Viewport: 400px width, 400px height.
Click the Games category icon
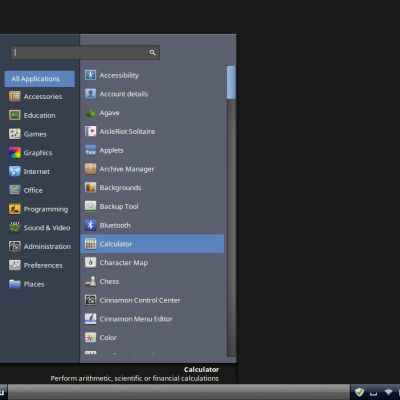[x=15, y=134]
